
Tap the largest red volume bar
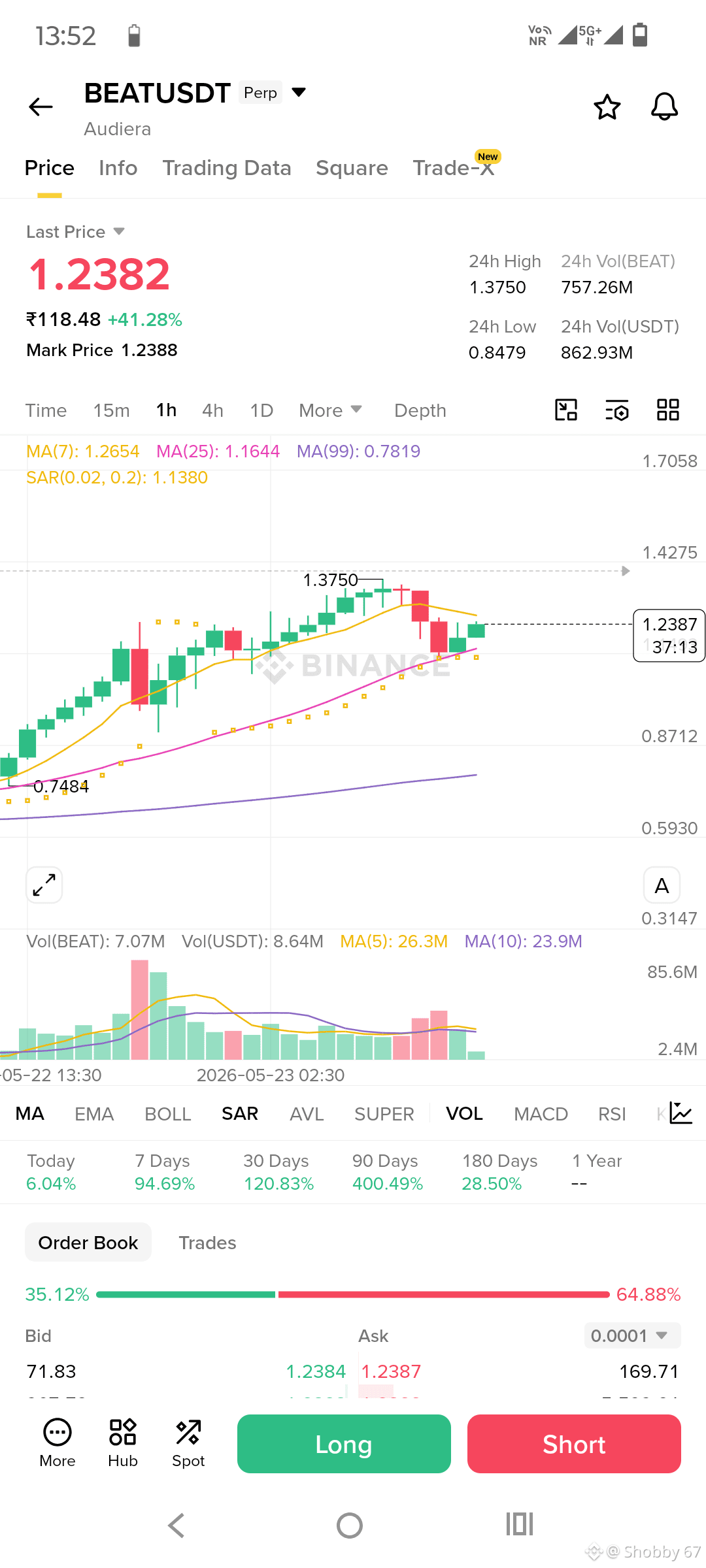point(139,1009)
